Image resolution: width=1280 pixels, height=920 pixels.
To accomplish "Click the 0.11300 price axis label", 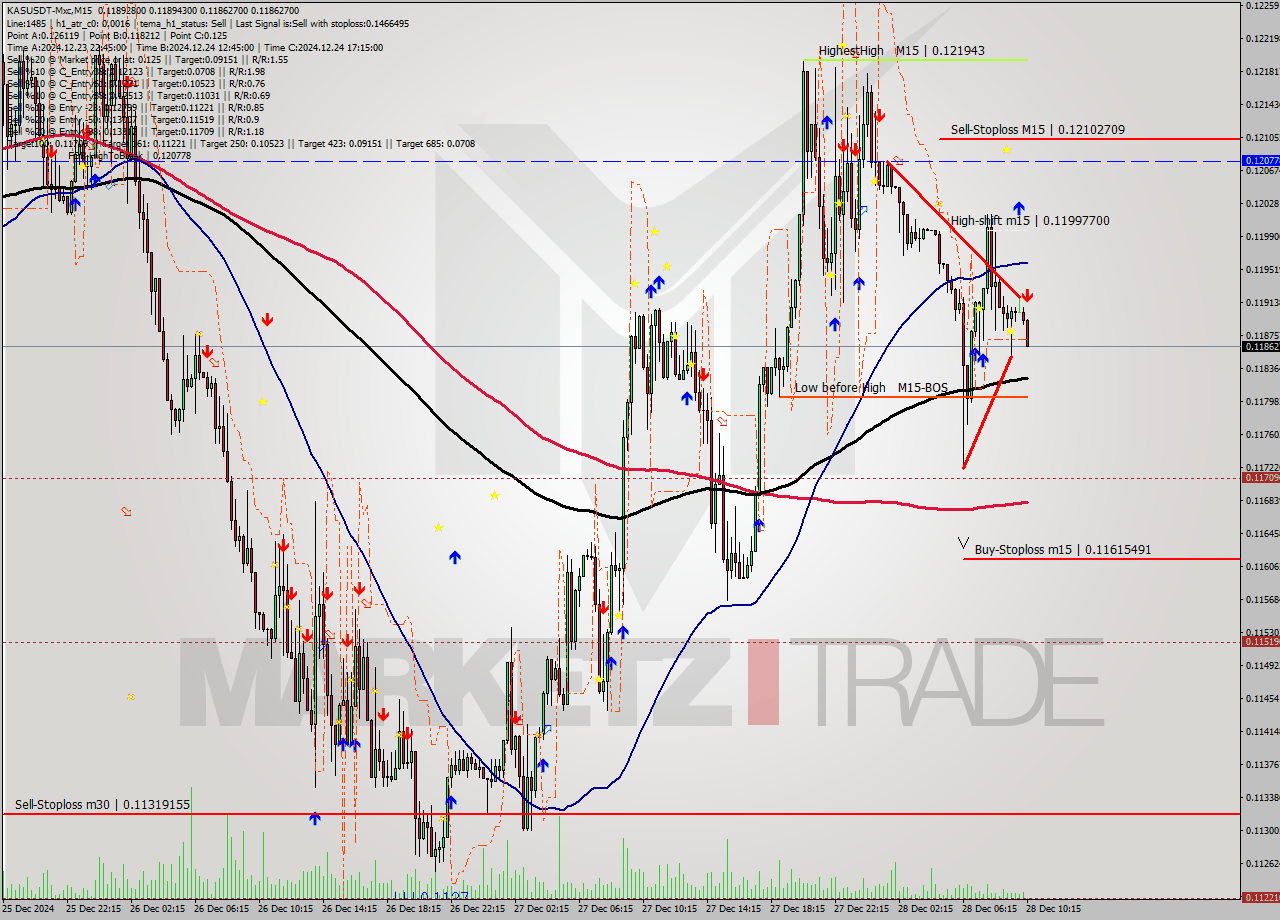I will (x=1262, y=830).
